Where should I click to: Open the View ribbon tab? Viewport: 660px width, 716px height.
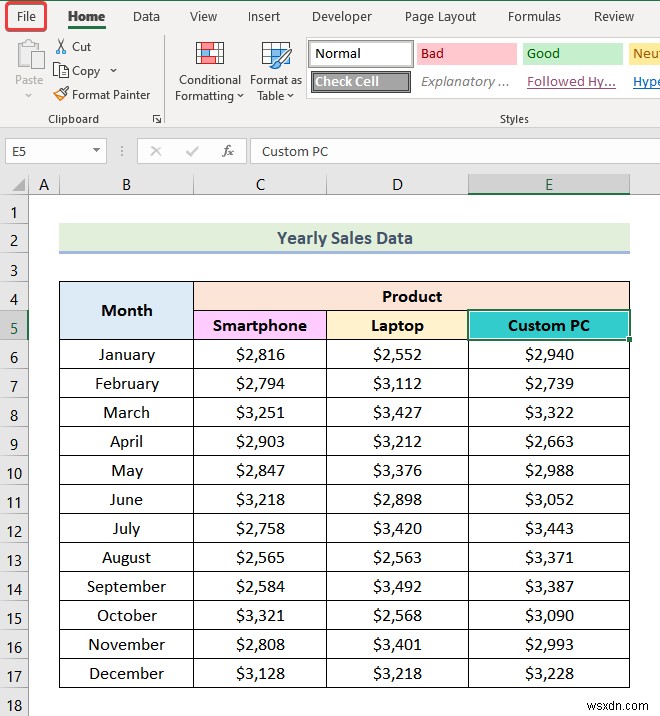203,17
